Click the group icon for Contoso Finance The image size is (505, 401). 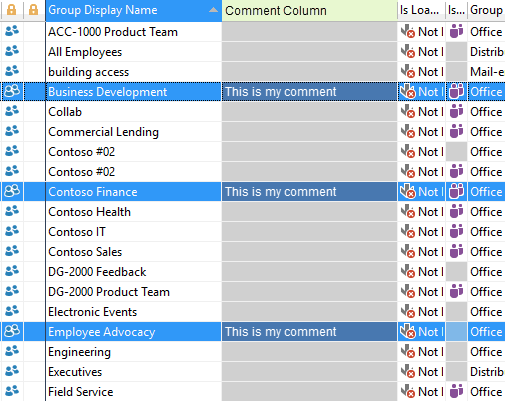pyautogui.click(x=12, y=192)
